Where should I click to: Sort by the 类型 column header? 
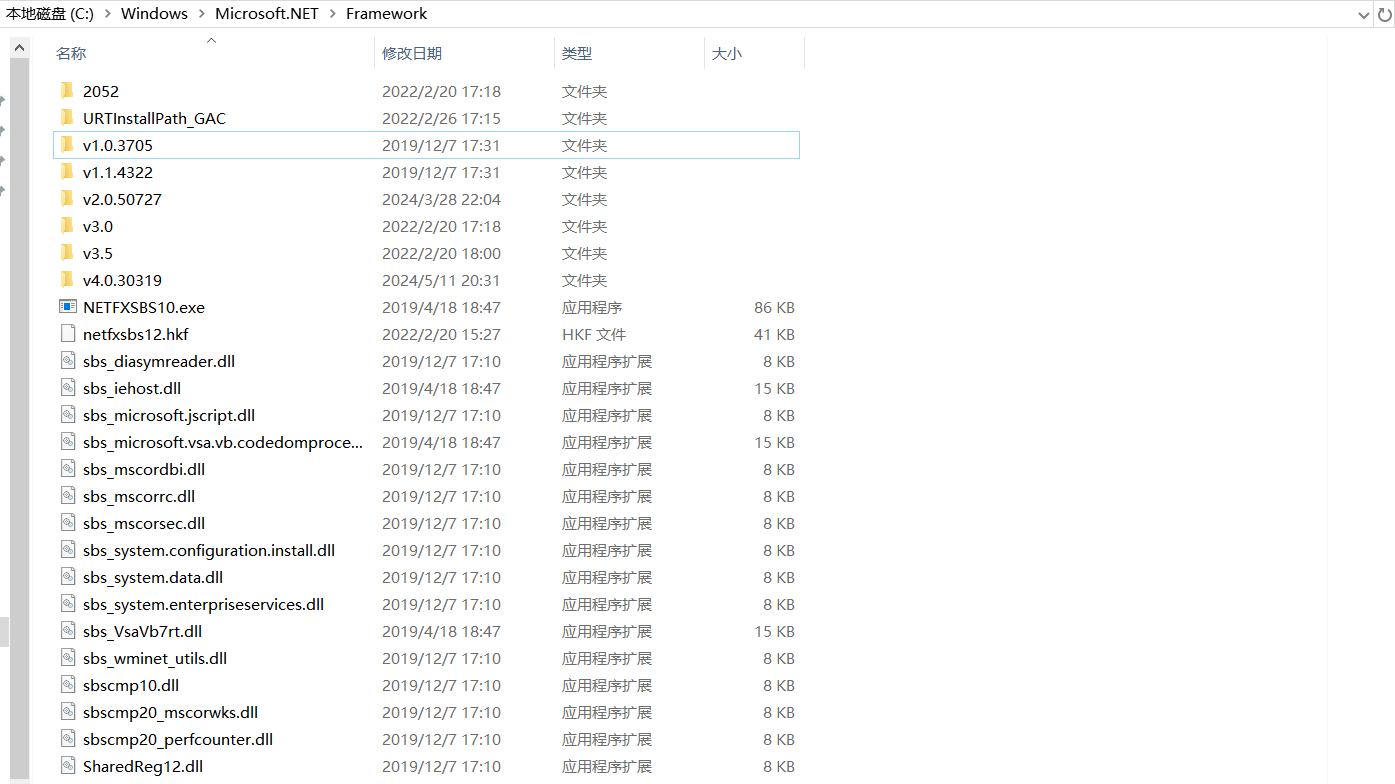coord(577,53)
